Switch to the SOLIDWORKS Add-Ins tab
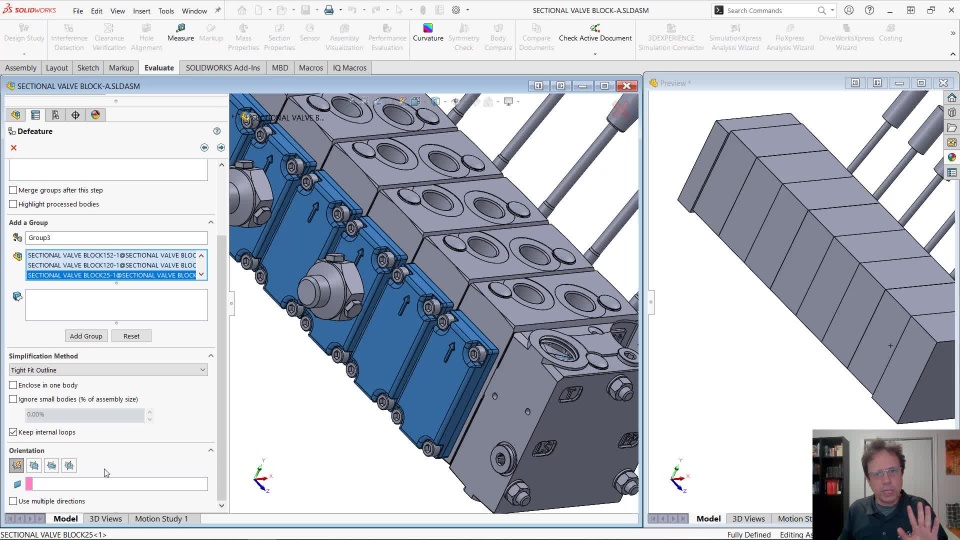The image size is (960, 540). pos(222,68)
